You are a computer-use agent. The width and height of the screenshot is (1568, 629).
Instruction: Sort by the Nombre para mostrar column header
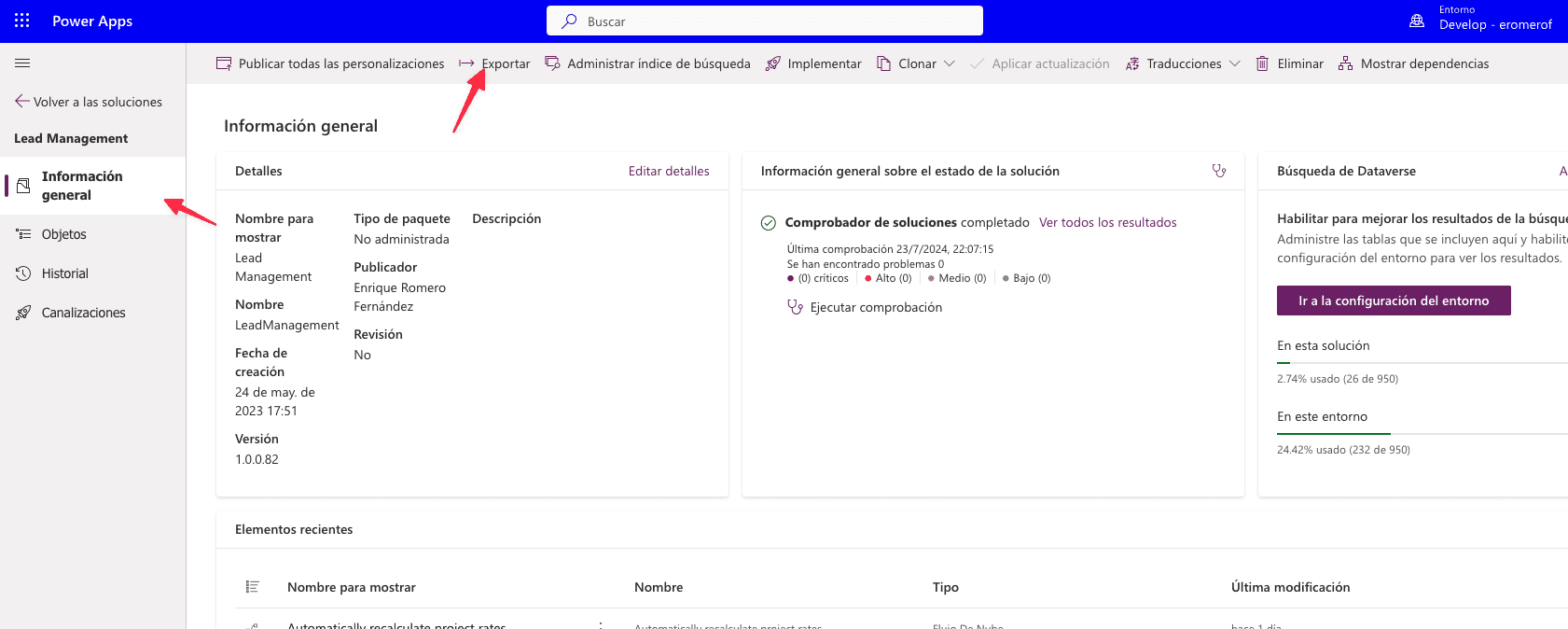[x=352, y=587]
